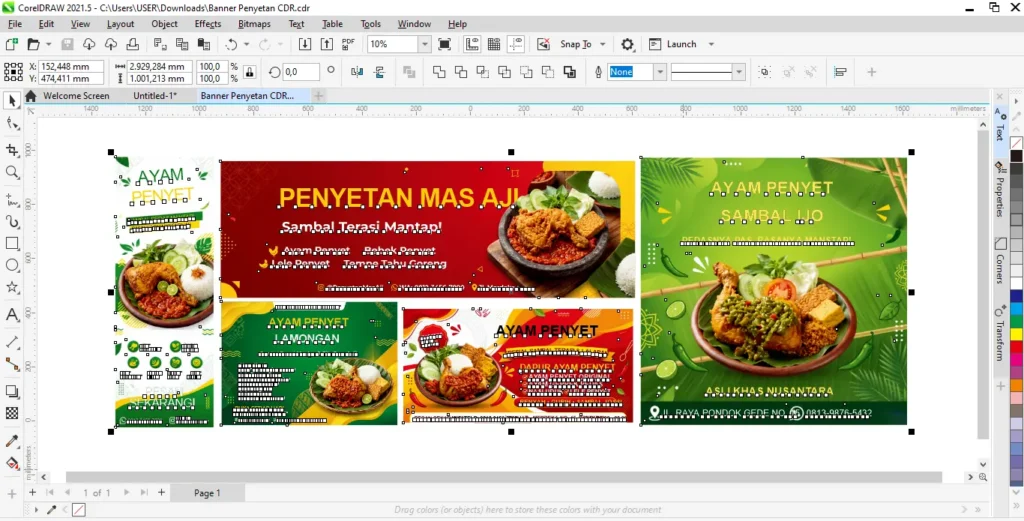Open the Effects menu

(x=208, y=24)
